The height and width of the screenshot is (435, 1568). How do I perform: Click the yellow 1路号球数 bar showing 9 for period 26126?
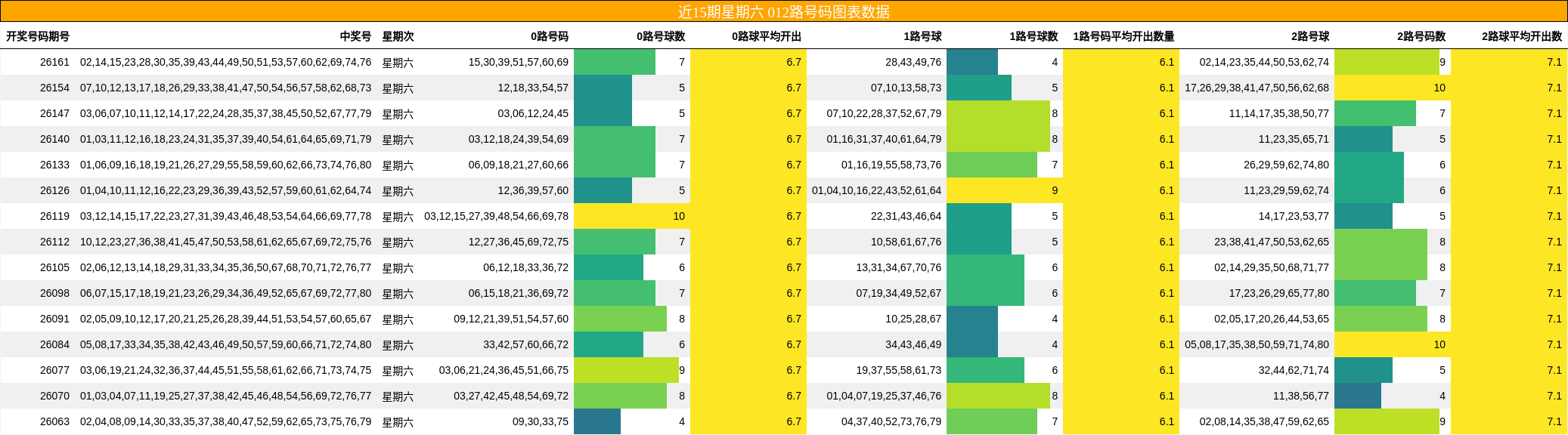click(1005, 190)
